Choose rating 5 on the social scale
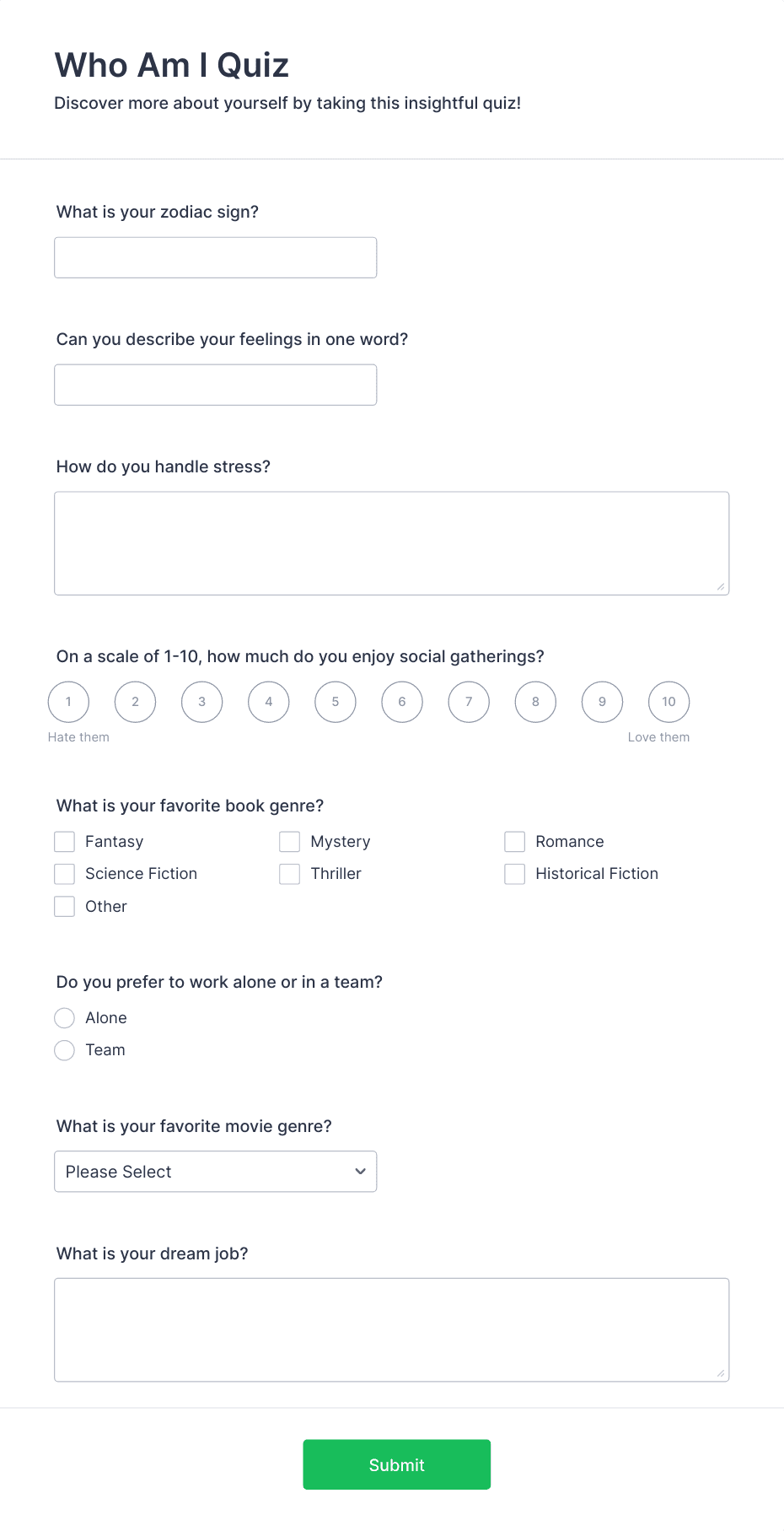This screenshot has width=784, height=1531. click(336, 702)
